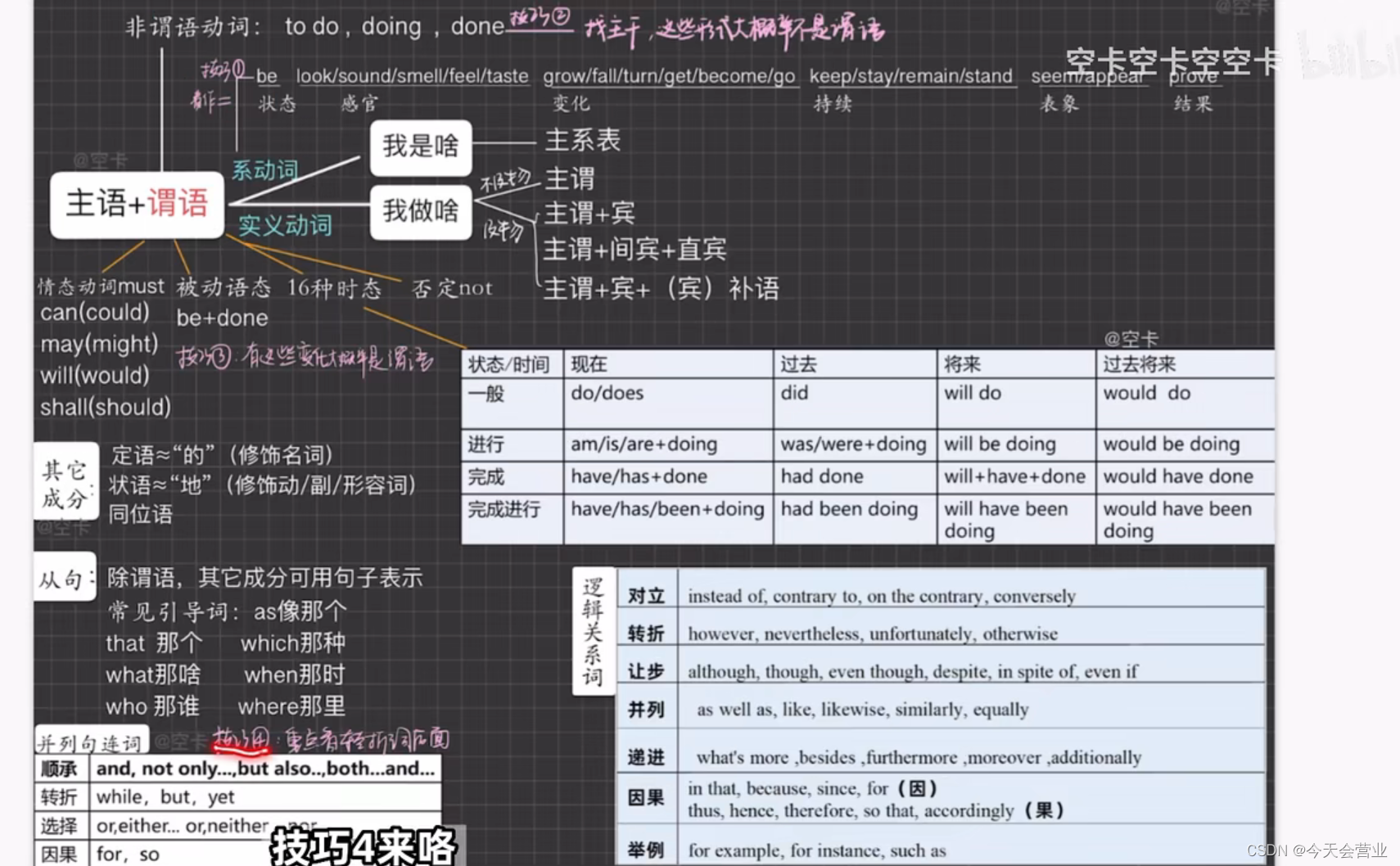Image resolution: width=1400 pixels, height=866 pixels.
Task: Click the however, nevertheless, unfortunately row
Action: (x=873, y=634)
